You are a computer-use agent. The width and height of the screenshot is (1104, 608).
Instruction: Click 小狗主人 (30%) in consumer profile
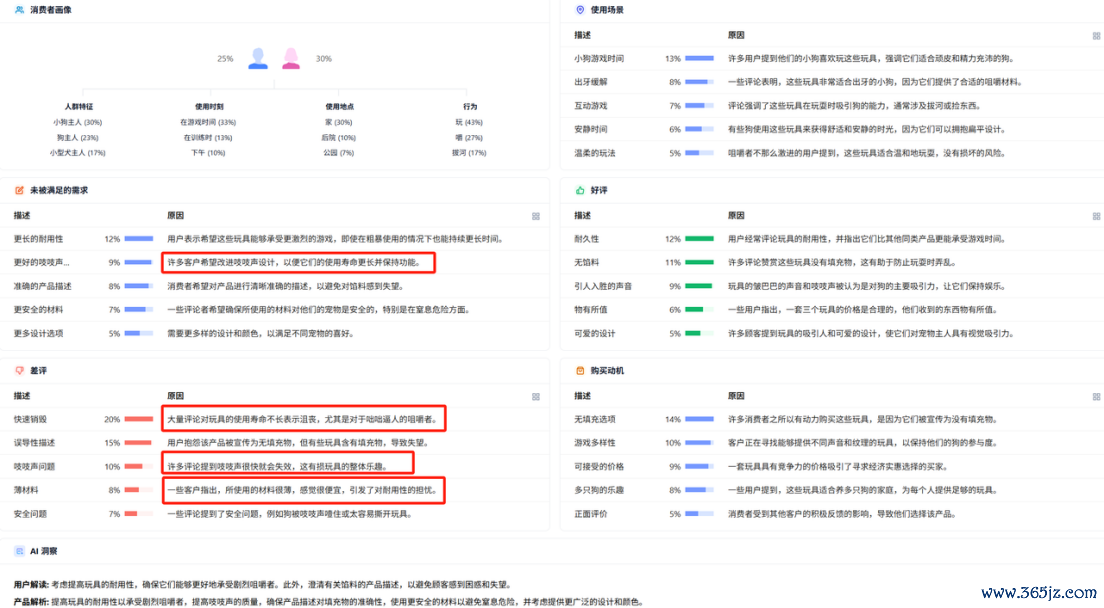77,122
